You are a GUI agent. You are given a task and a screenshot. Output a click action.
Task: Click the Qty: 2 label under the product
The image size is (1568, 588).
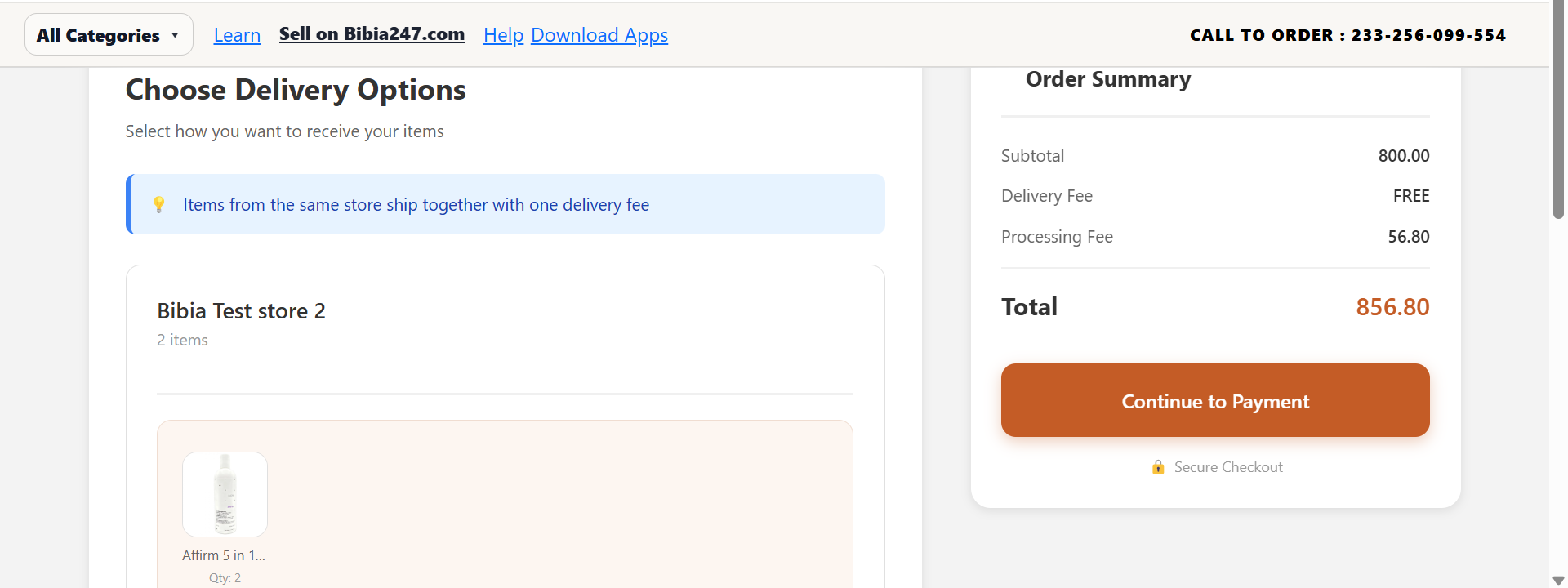click(x=224, y=577)
